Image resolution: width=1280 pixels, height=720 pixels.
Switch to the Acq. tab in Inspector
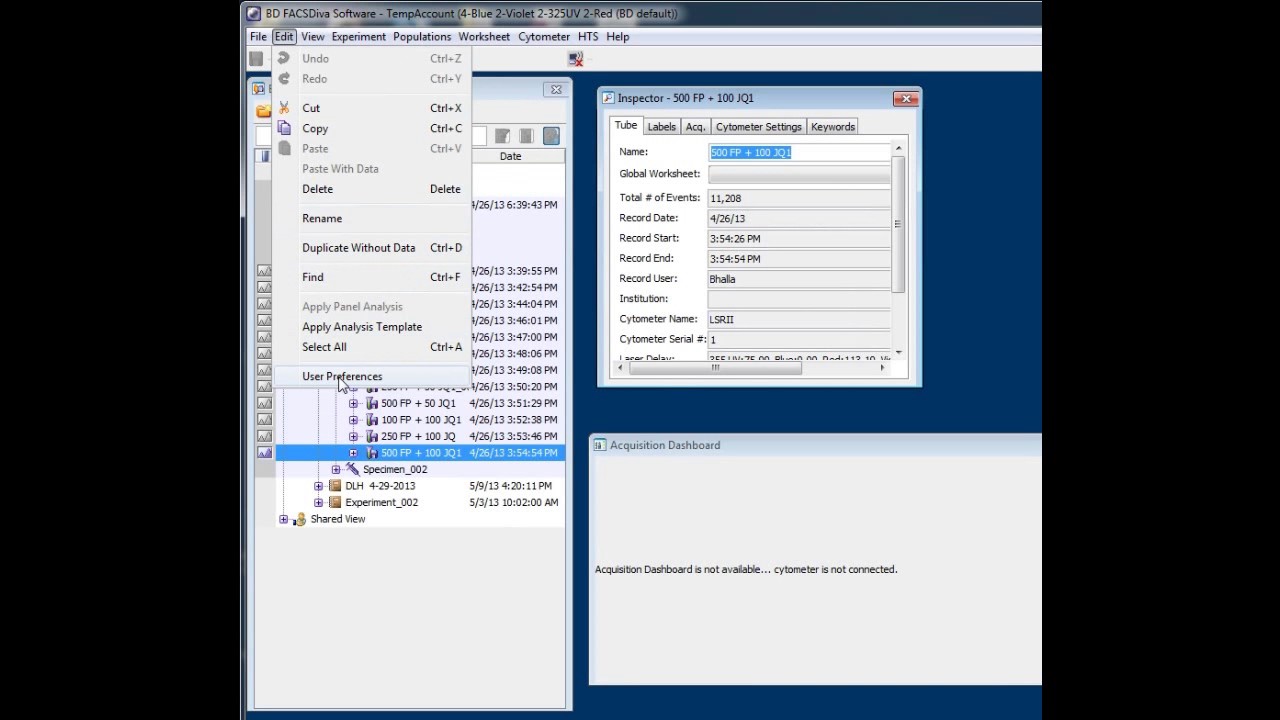(696, 127)
